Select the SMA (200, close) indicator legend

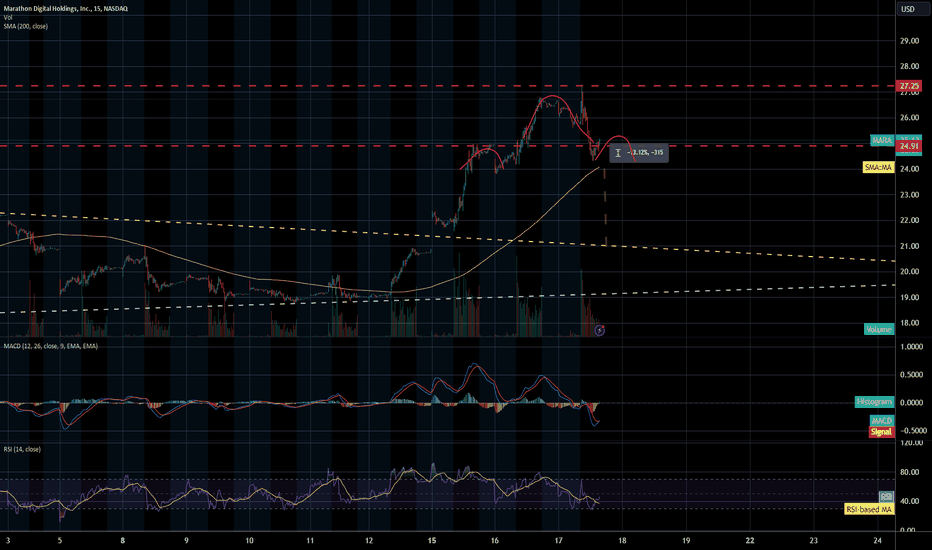(x=26, y=26)
